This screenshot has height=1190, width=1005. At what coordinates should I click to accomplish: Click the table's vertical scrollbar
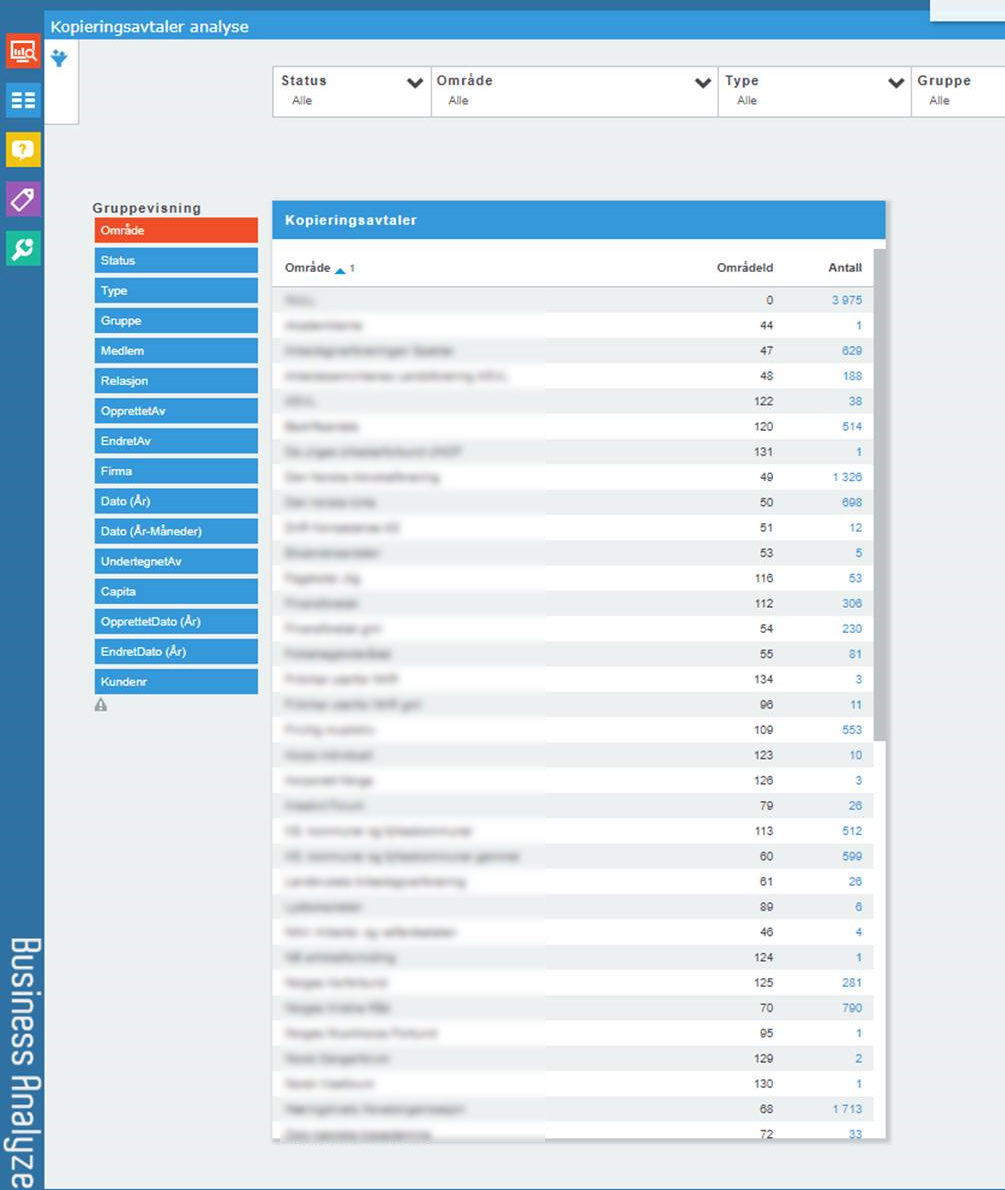(x=879, y=500)
